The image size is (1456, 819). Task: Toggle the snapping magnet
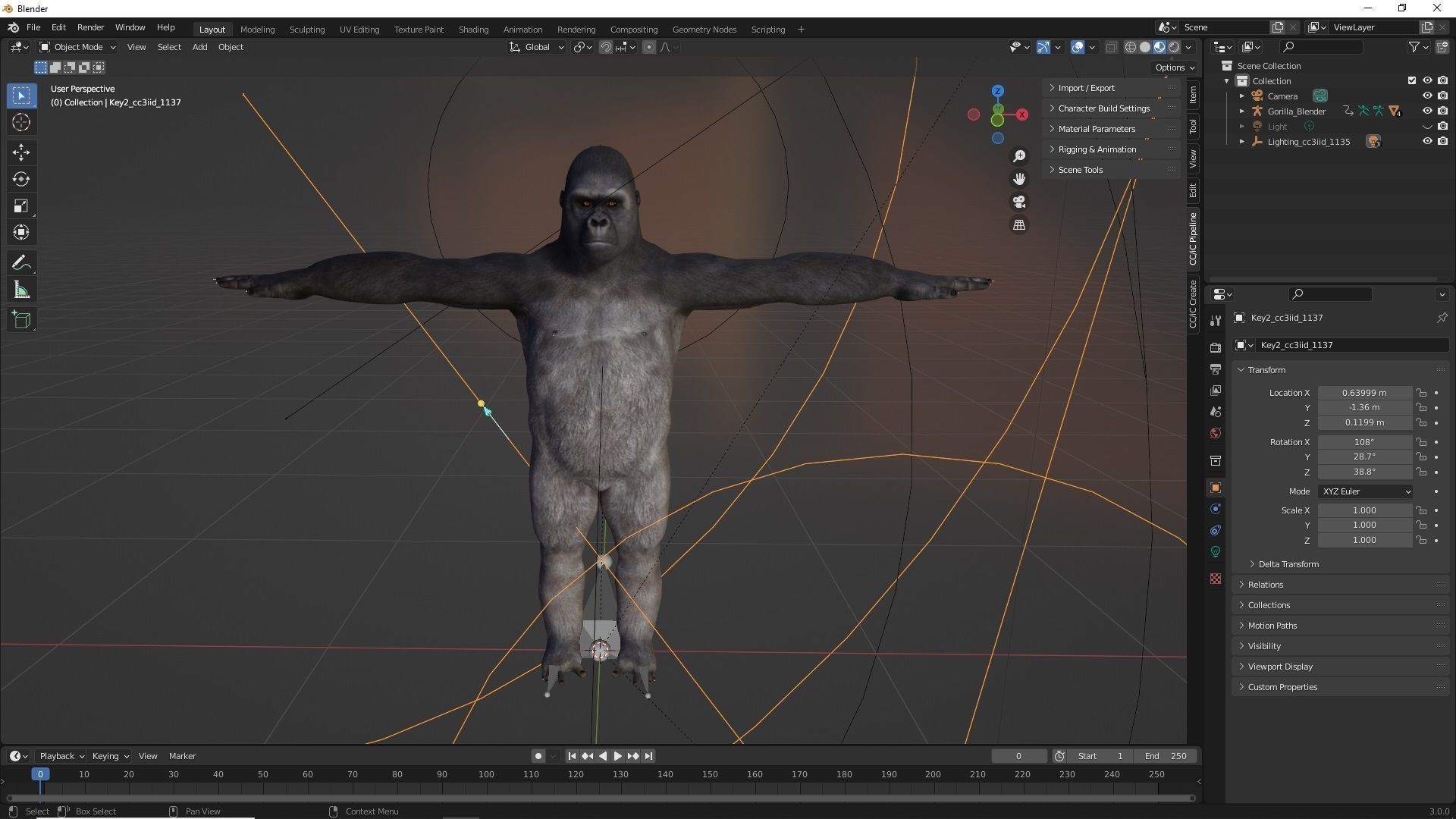pyautogui.click(x=606, y=47)
